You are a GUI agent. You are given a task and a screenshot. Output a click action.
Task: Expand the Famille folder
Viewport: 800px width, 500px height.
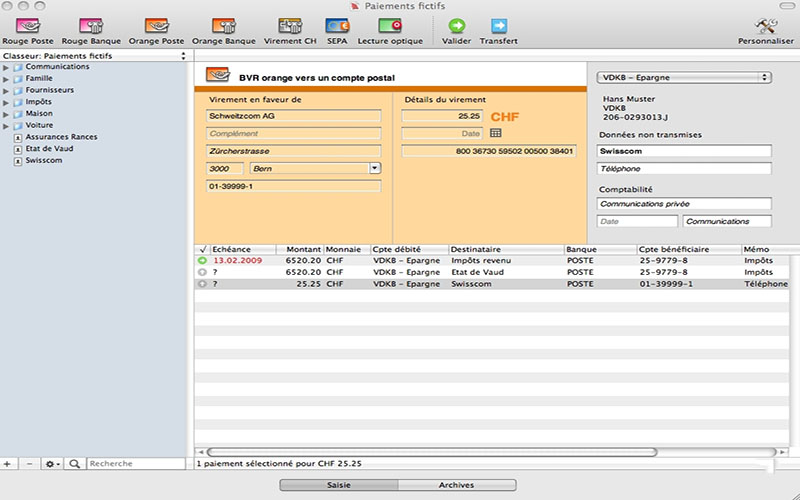click(6, 79)
